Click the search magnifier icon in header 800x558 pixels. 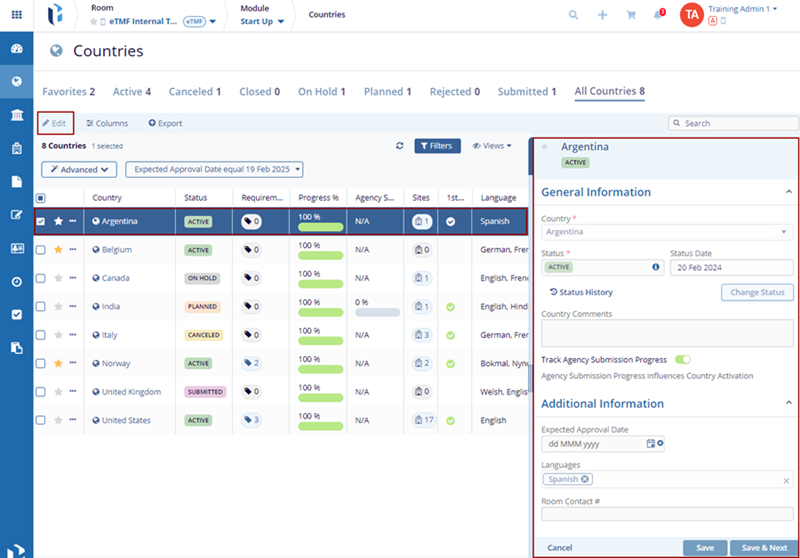[573, 15]
